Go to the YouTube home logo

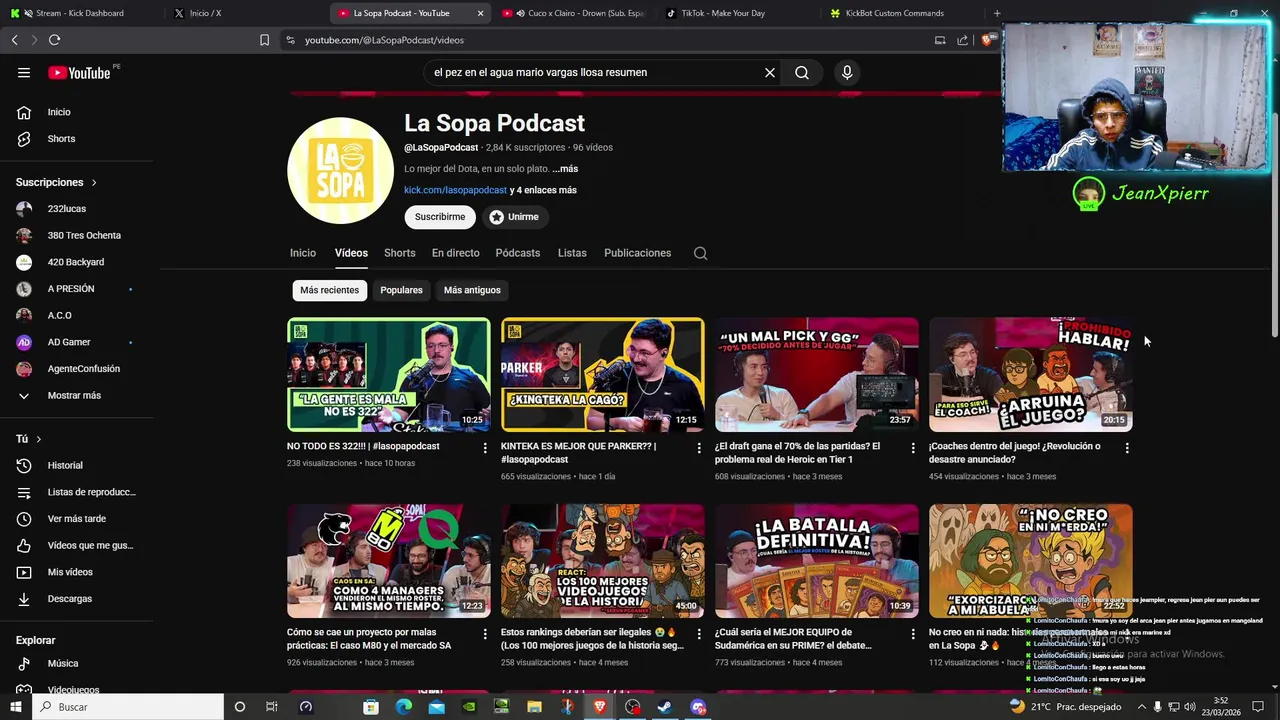click(79, 72)
